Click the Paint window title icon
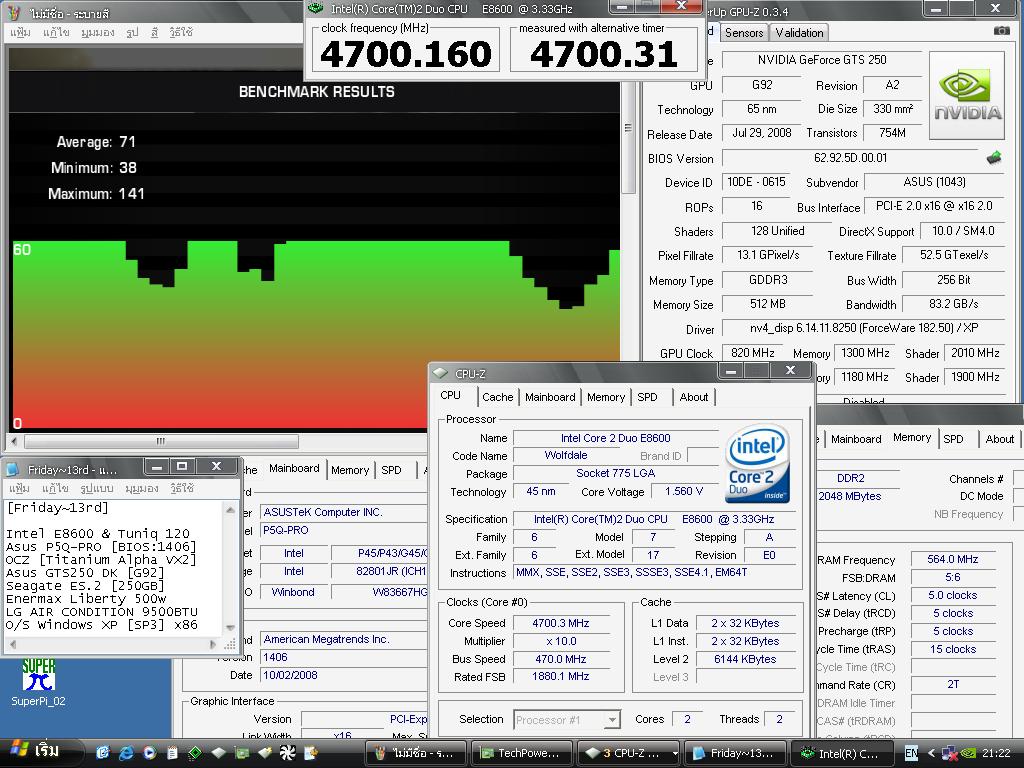Viewport: 1024px width, 768px height. (14, 13)
